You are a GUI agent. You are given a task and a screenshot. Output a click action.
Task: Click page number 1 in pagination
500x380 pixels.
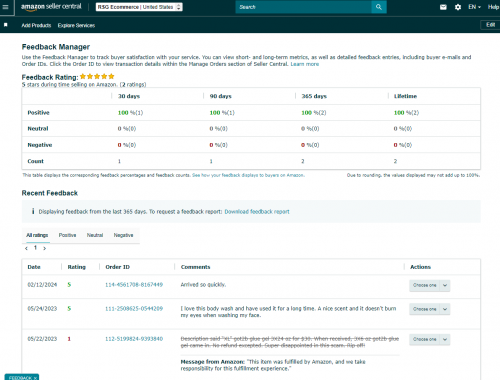click(x=35, y=248)
